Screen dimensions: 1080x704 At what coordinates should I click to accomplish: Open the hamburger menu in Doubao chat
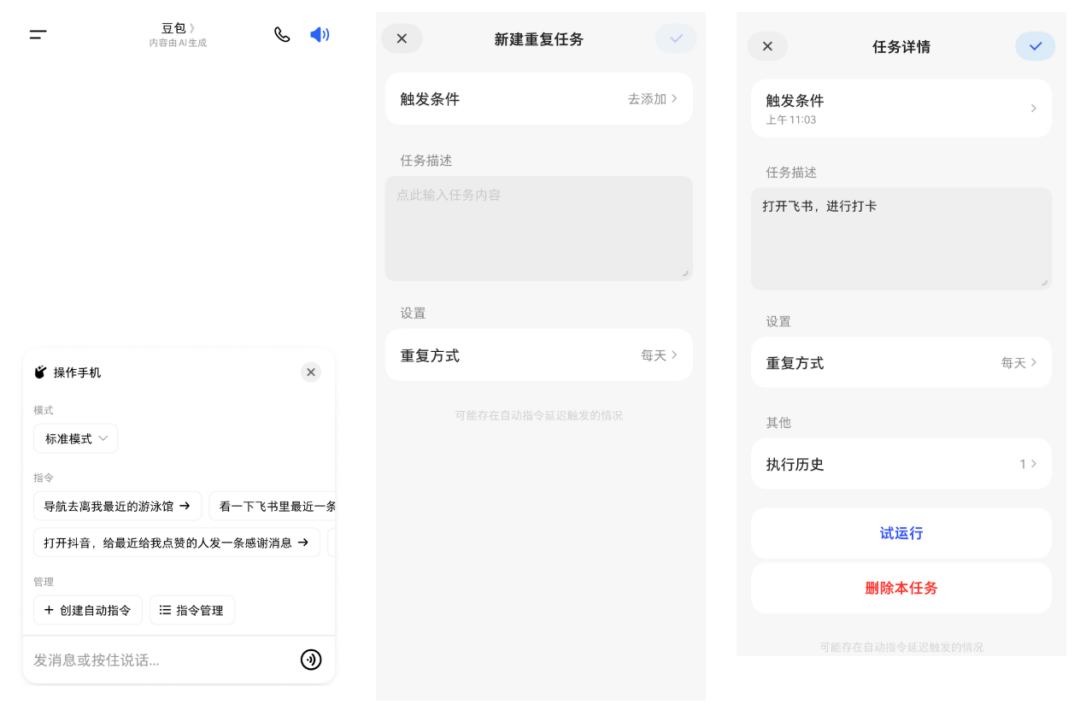38,34
